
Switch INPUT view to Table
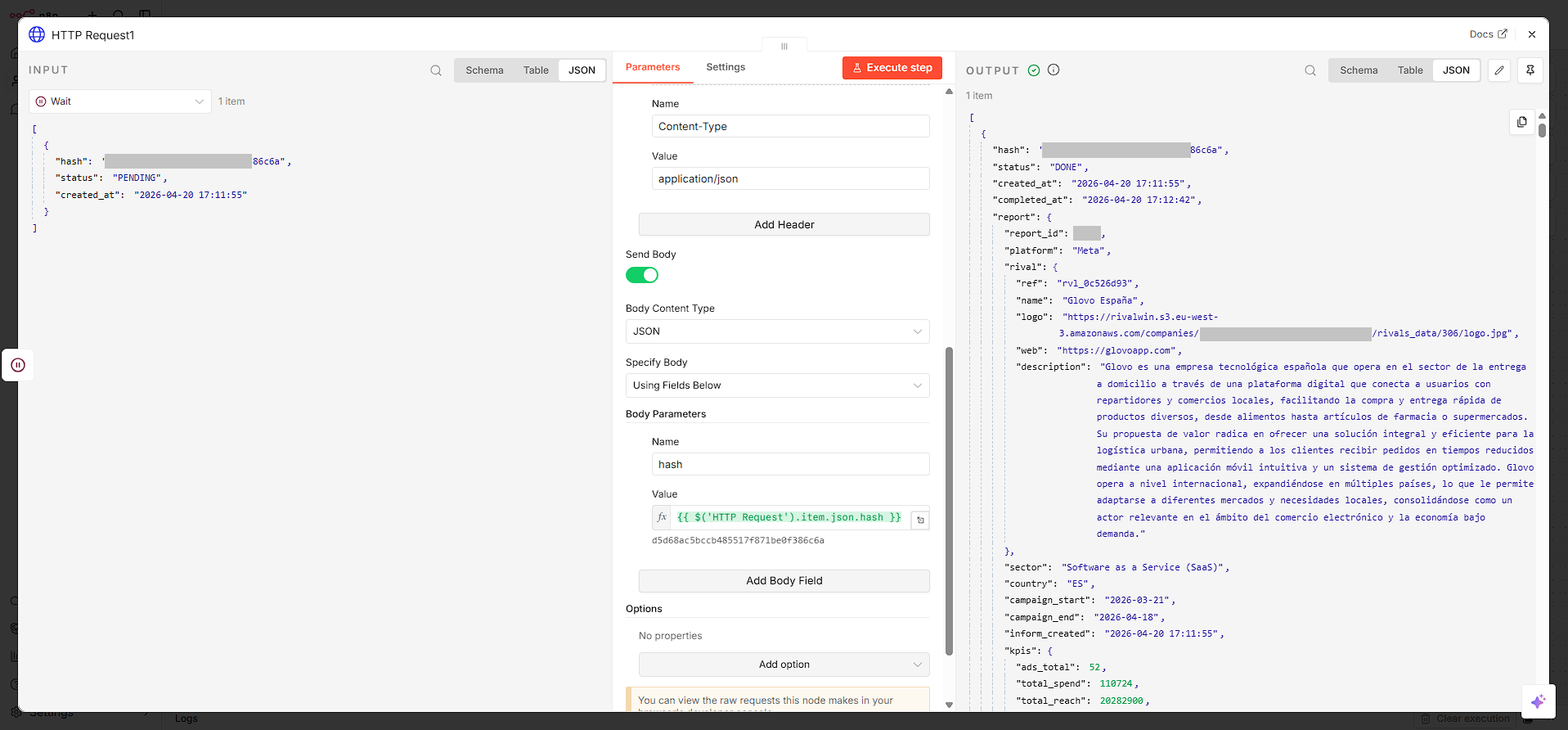click(x=536, y=70)
